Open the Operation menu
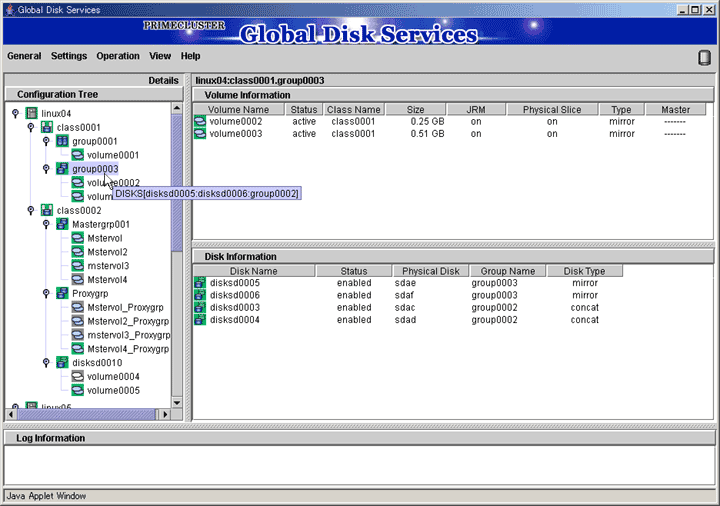Image resolution: width=720 pixels, height=506 pixels. (x=118, y=56)
